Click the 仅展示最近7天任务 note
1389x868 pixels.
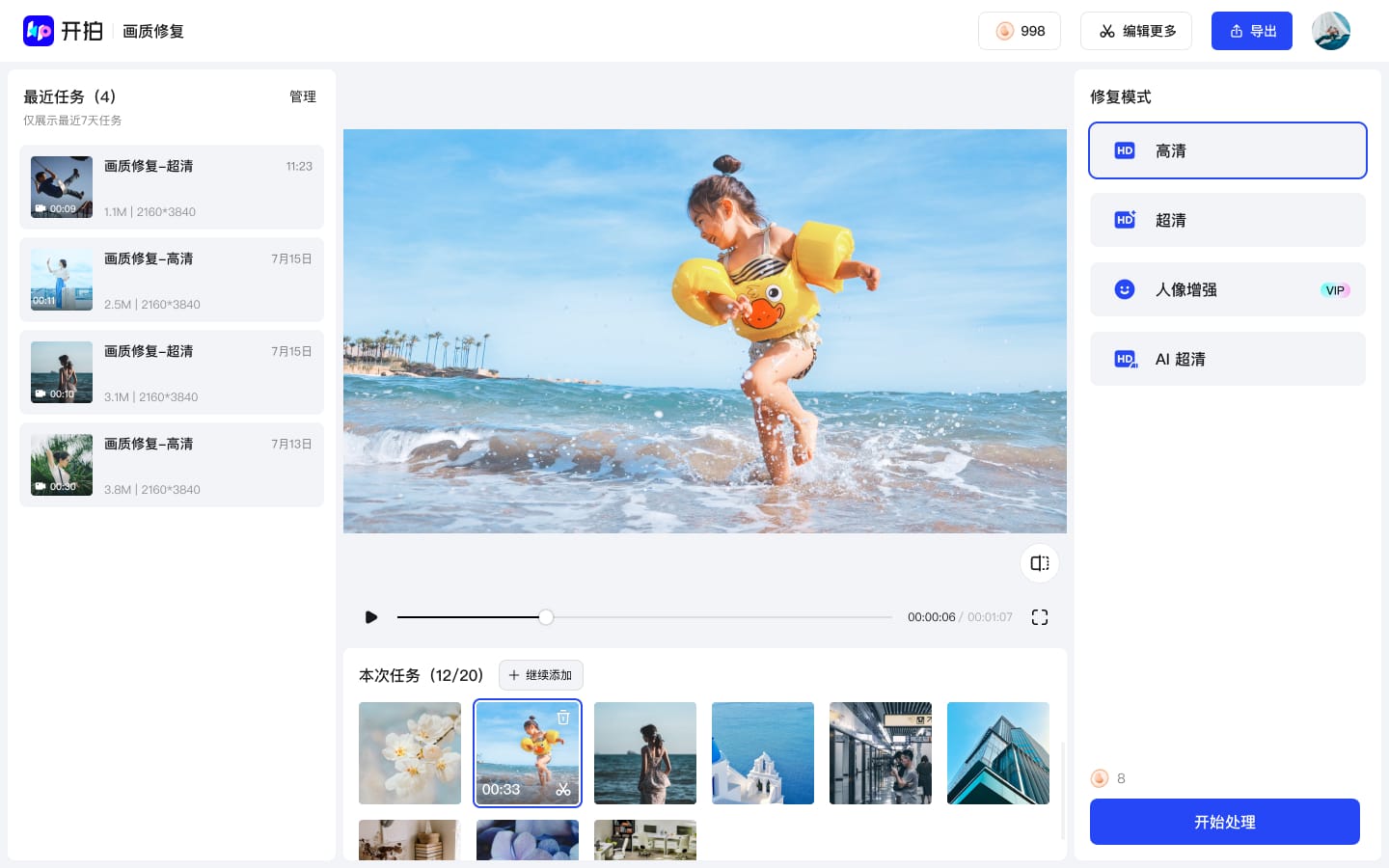72,121
